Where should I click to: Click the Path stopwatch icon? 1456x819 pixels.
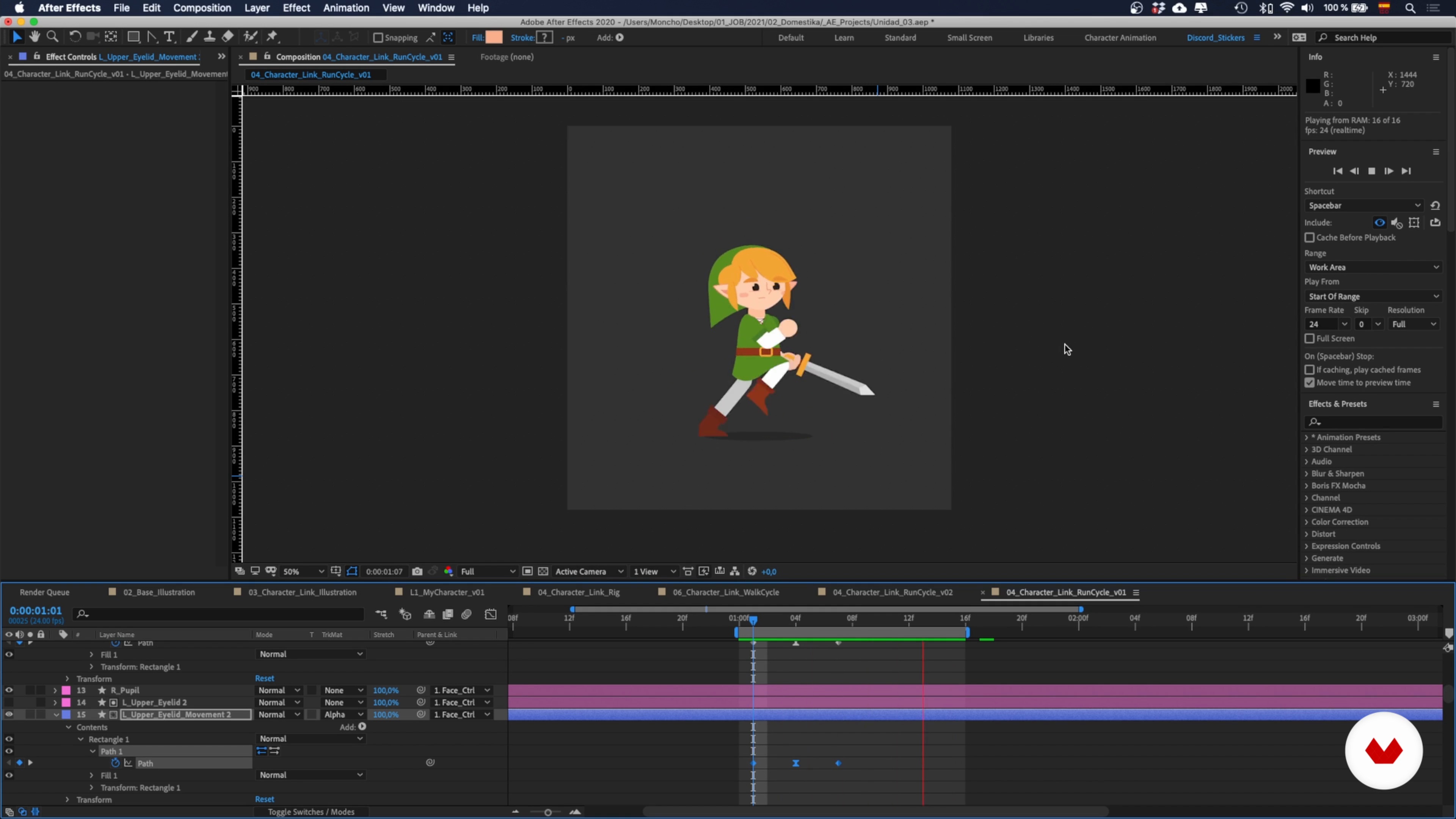coord(115,763)
